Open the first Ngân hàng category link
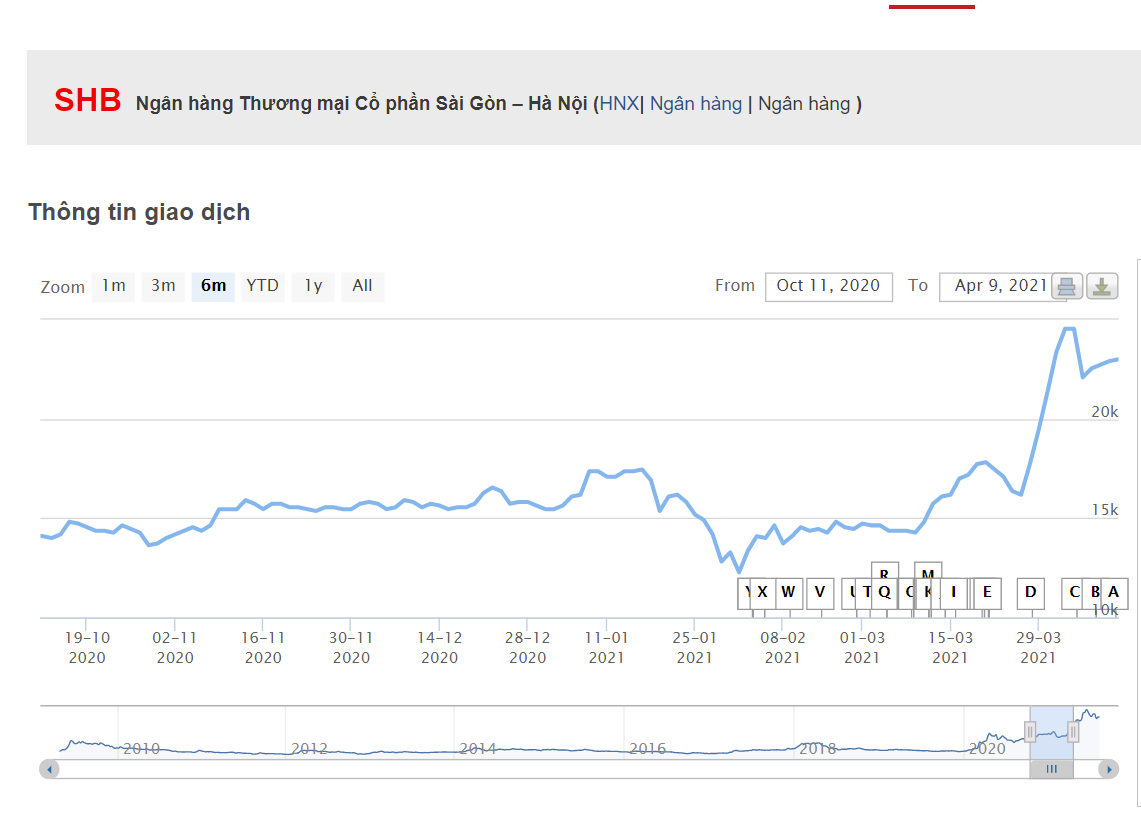This screenshot has height=813, width=1141. click(x=696, y=104)
